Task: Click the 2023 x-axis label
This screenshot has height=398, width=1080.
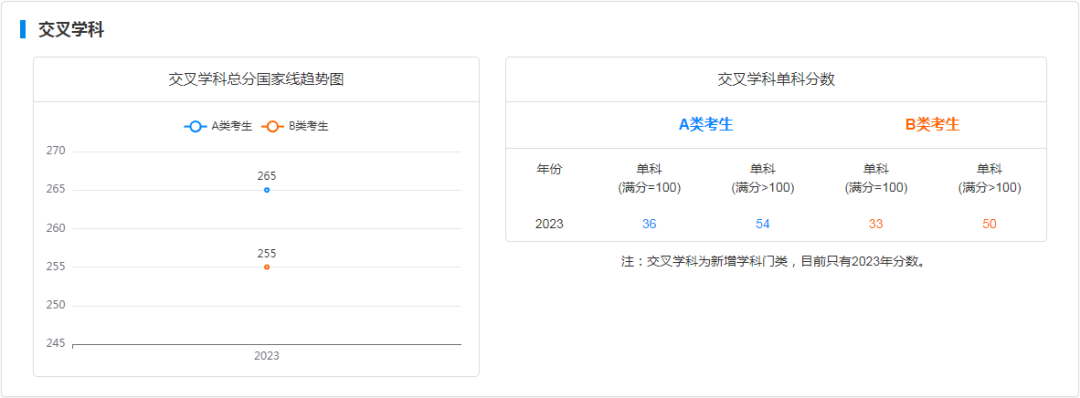Action: (x=267, y=356)
